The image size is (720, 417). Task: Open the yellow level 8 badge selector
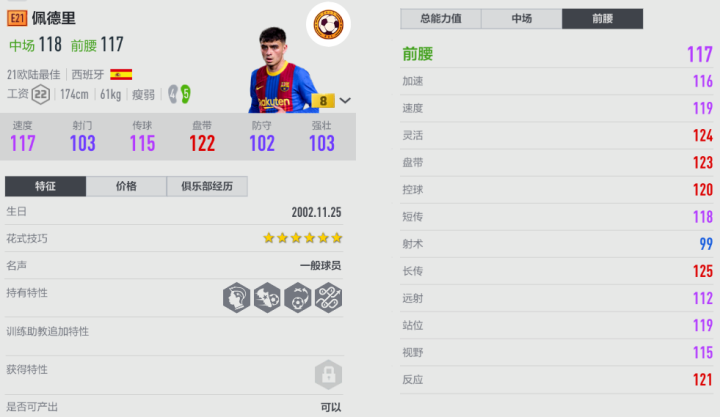(x=323, y=101)
